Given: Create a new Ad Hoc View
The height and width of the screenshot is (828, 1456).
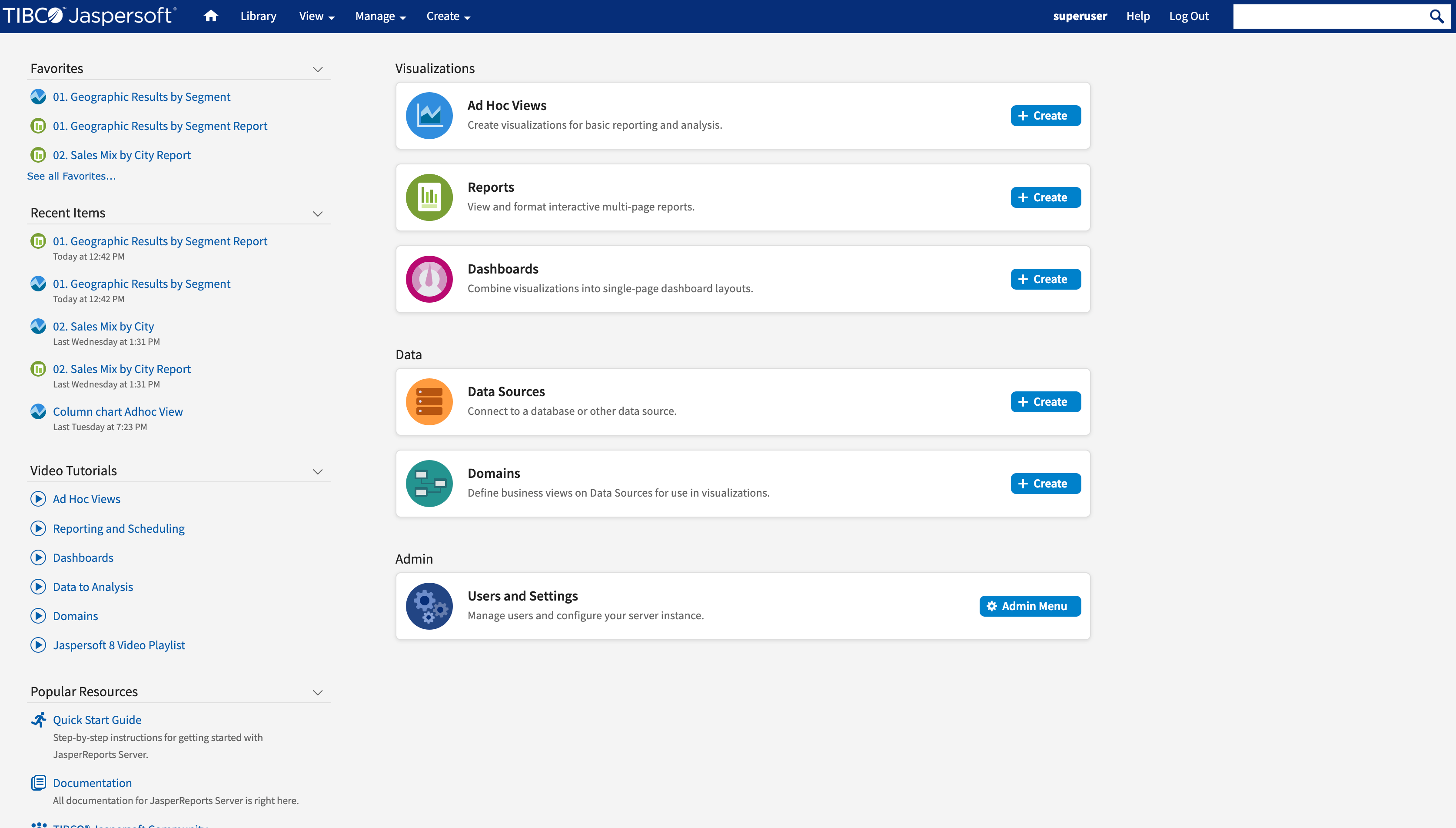Looking at the screenshot, I should pyautogui.click(x=1046, y=115).
